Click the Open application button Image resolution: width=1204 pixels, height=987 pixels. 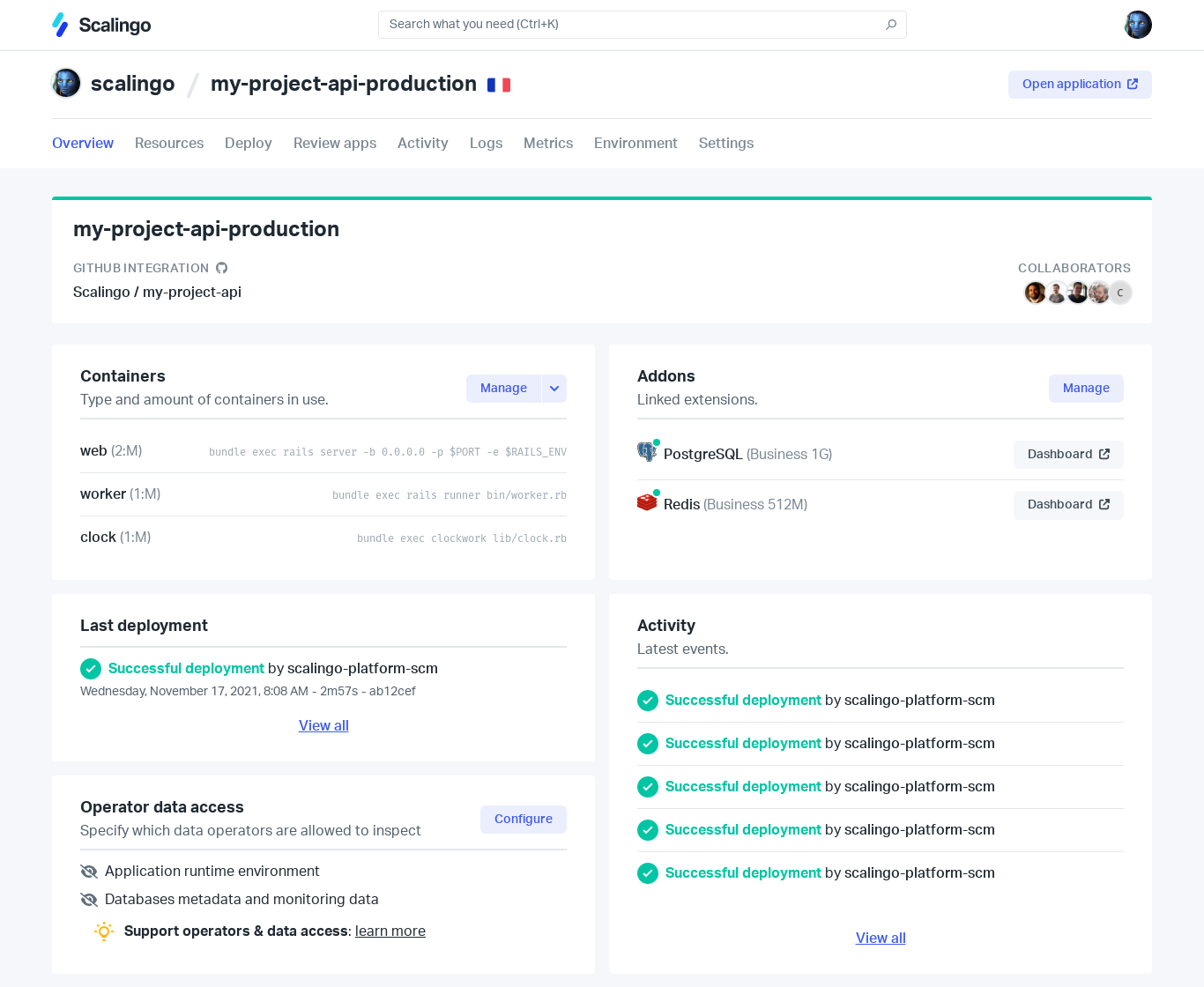(x=1080, y=85)
